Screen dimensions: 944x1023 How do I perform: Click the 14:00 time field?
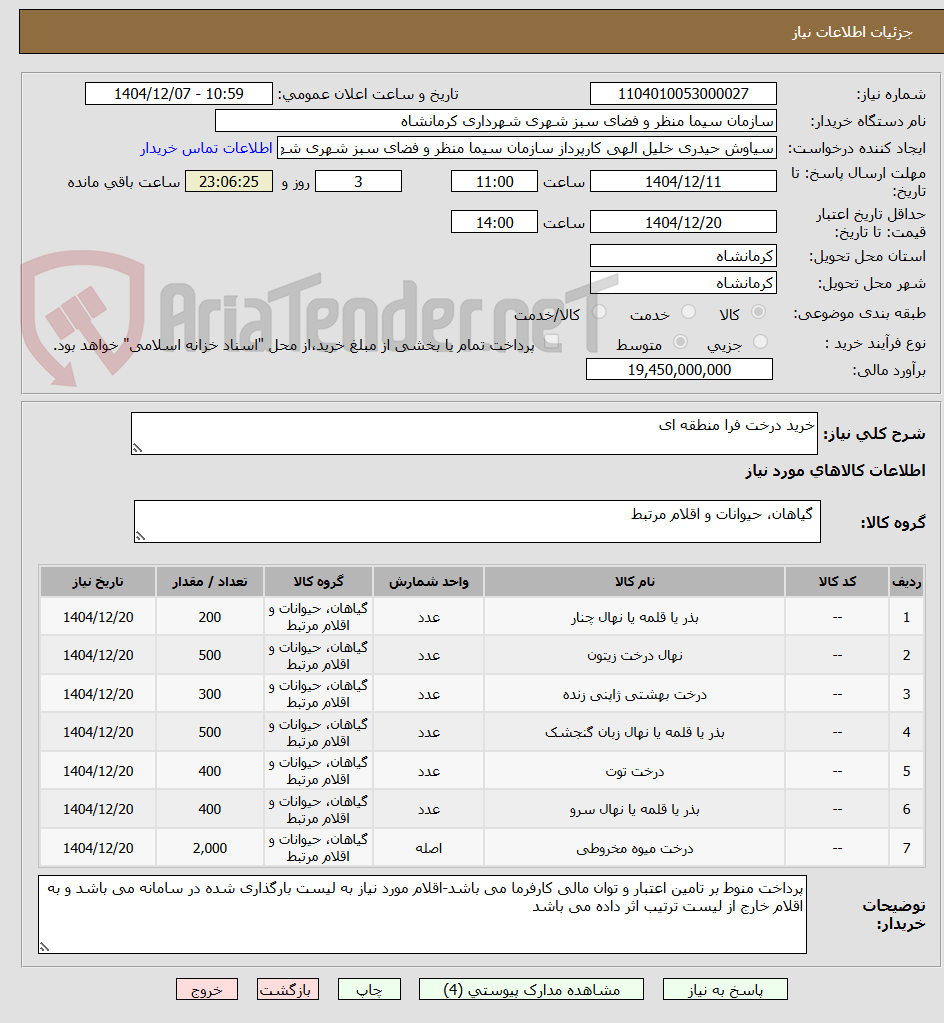495,222
